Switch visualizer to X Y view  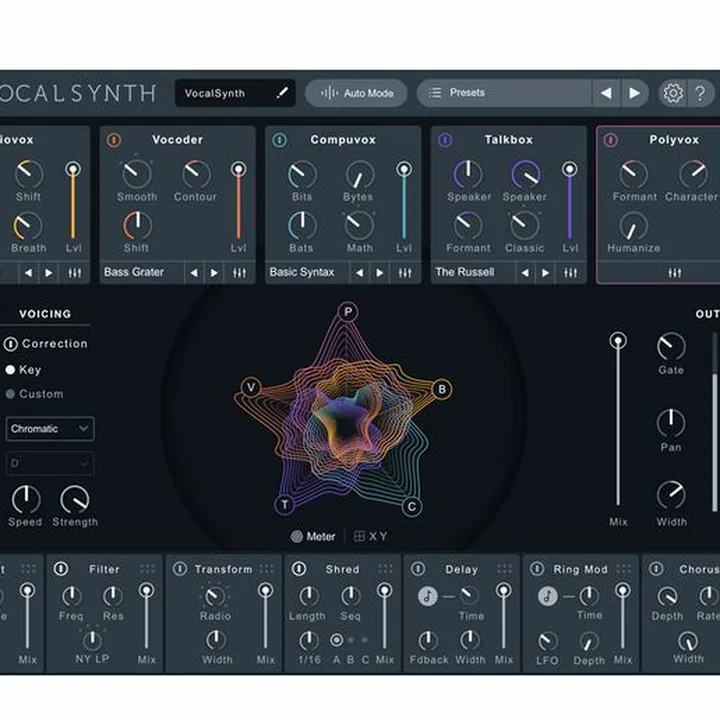point(371,536)
